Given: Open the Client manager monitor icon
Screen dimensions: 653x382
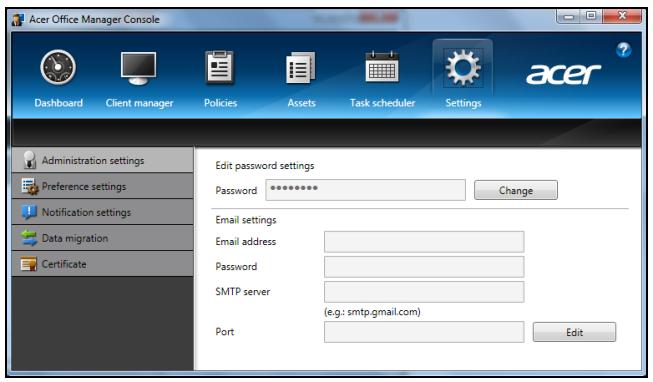Looking at the screenshot, I should point(138,68).
